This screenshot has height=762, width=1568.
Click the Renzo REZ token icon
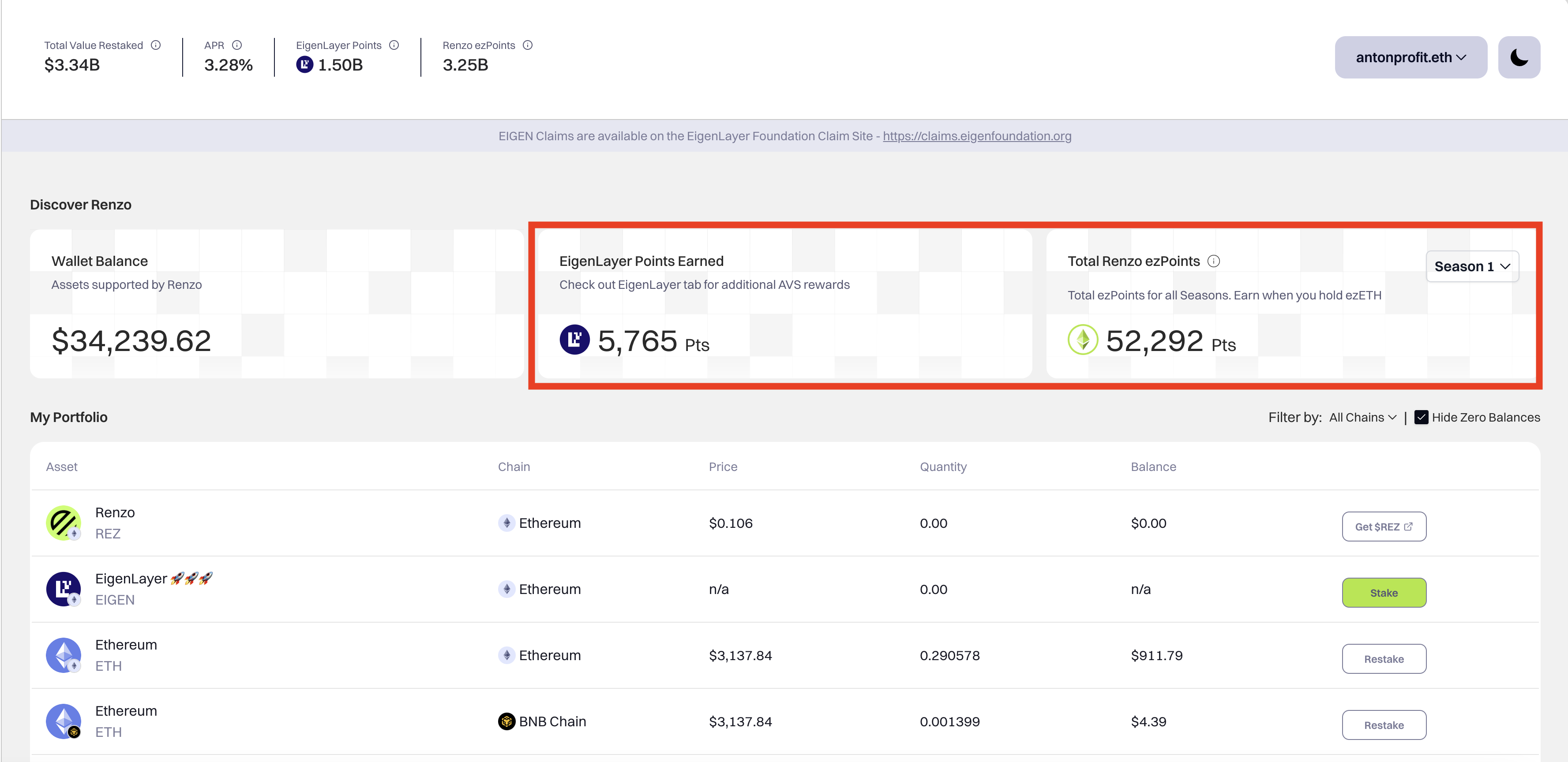pyautogui.click(x=63, y=523)
